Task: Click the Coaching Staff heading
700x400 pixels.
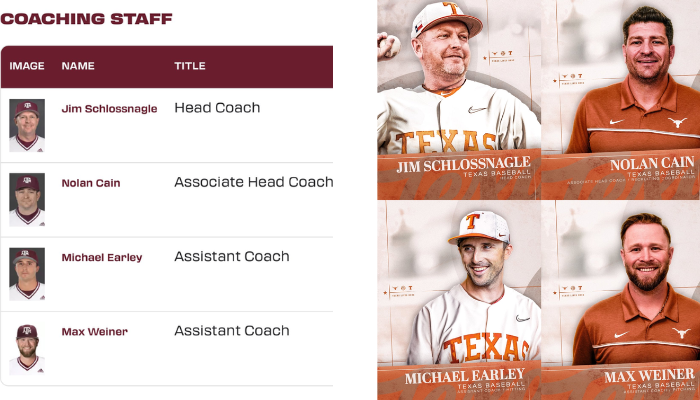Action: coord(86,19)
